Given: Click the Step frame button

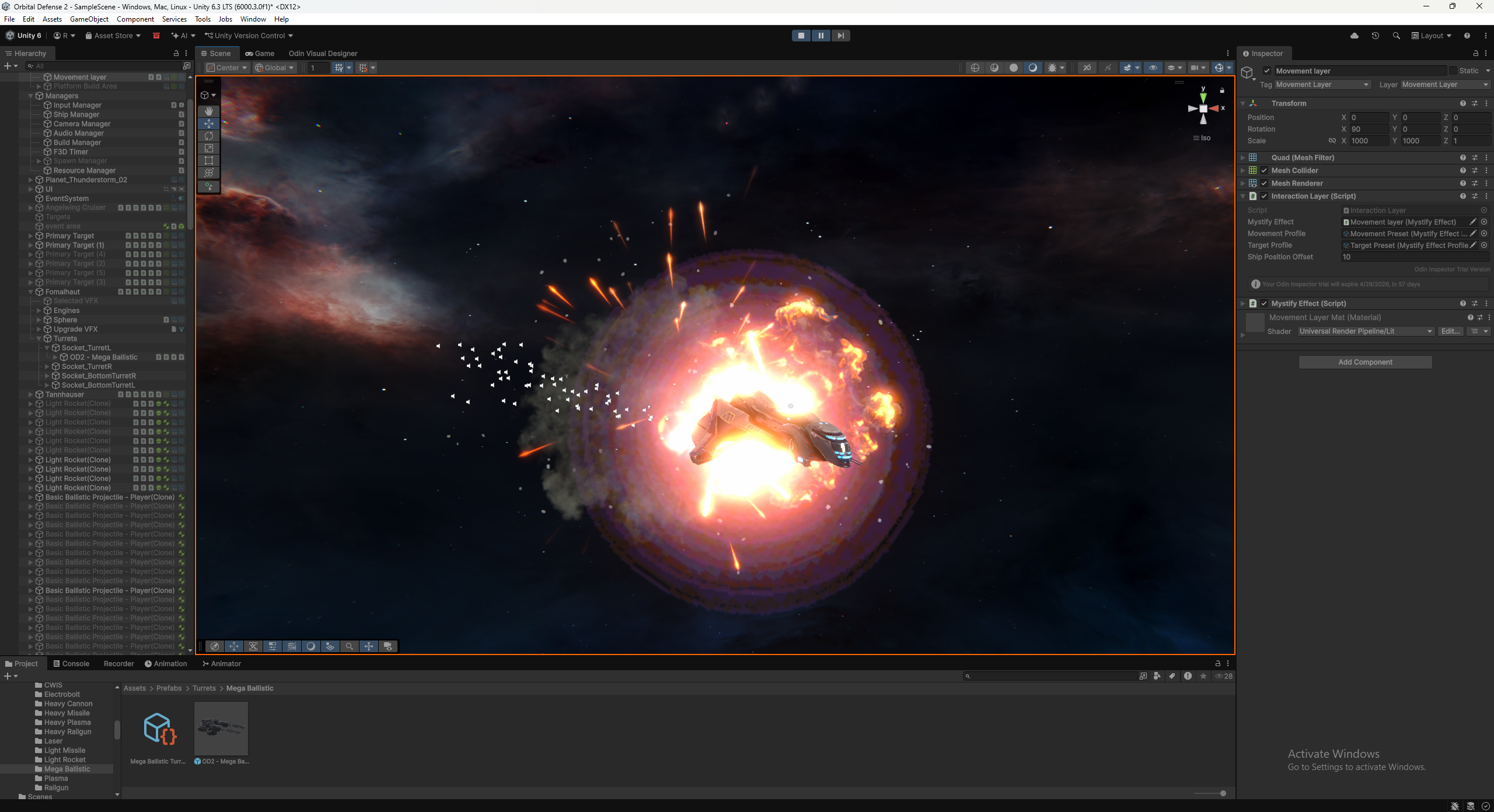Looking at the screenshot, I should 840,36.
